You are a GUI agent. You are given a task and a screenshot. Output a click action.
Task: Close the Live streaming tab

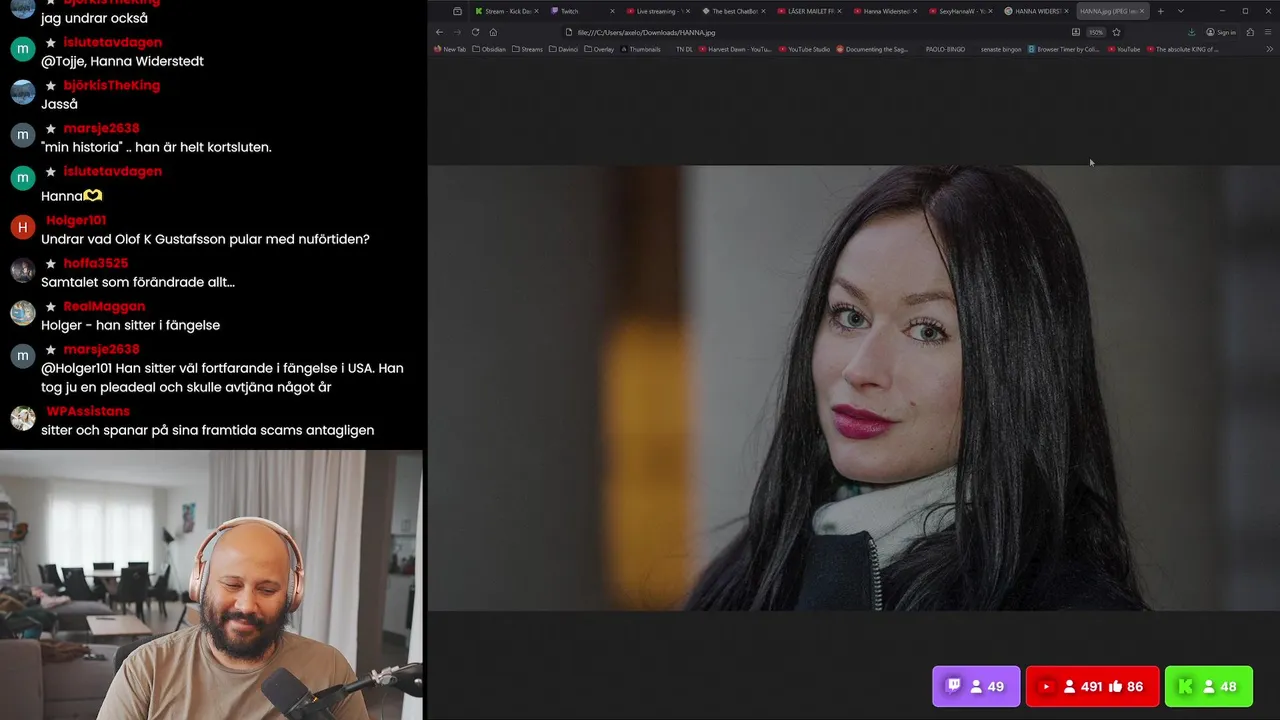click(687, 11)
